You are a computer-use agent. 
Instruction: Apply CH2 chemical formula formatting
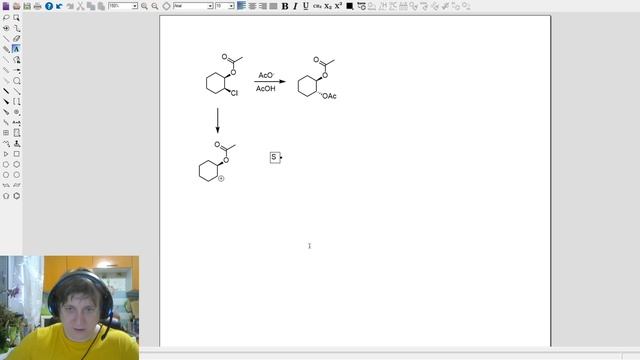click(317, 6)
